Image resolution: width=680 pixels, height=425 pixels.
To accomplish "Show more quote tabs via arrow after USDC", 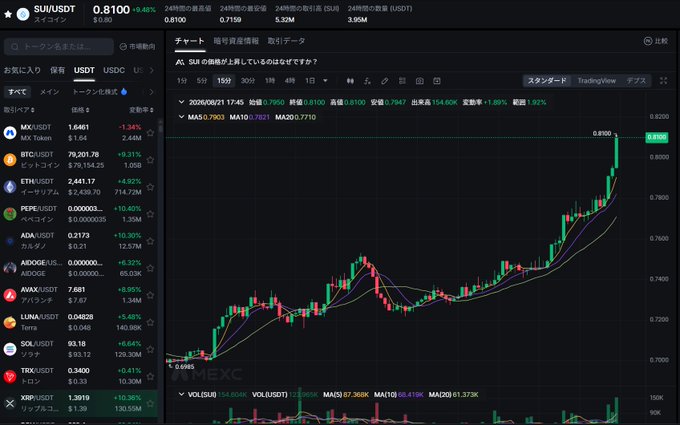I will pos(151,70).
